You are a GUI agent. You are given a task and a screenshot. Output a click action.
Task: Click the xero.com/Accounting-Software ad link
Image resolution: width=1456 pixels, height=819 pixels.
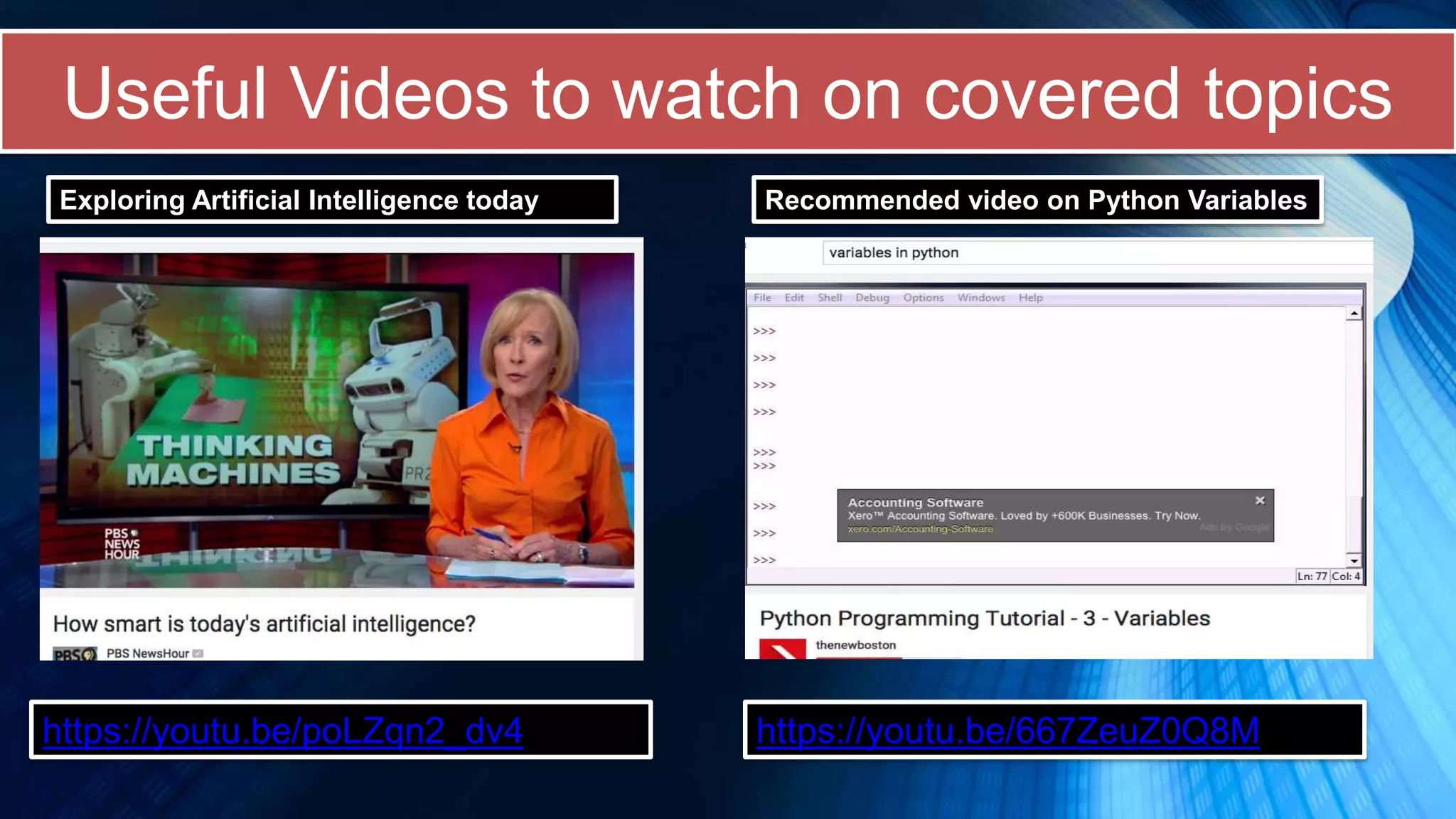pos(920,529)
